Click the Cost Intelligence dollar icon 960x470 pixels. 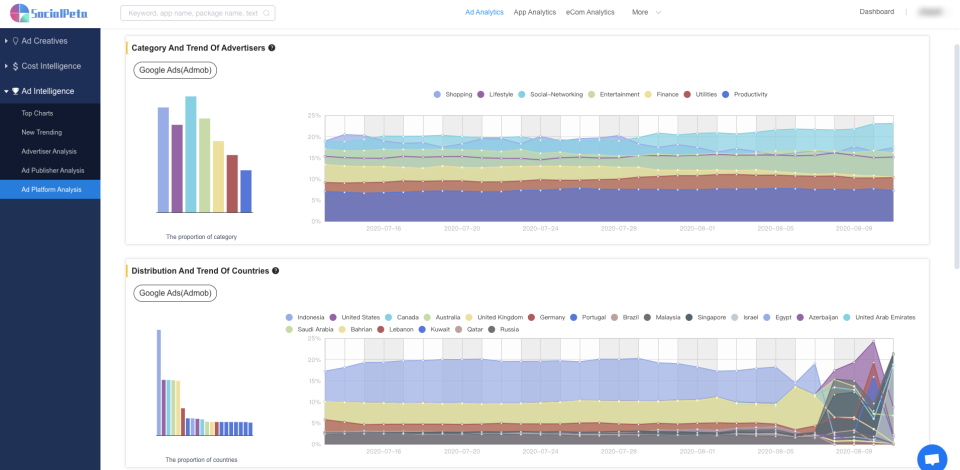coord(15,66)
